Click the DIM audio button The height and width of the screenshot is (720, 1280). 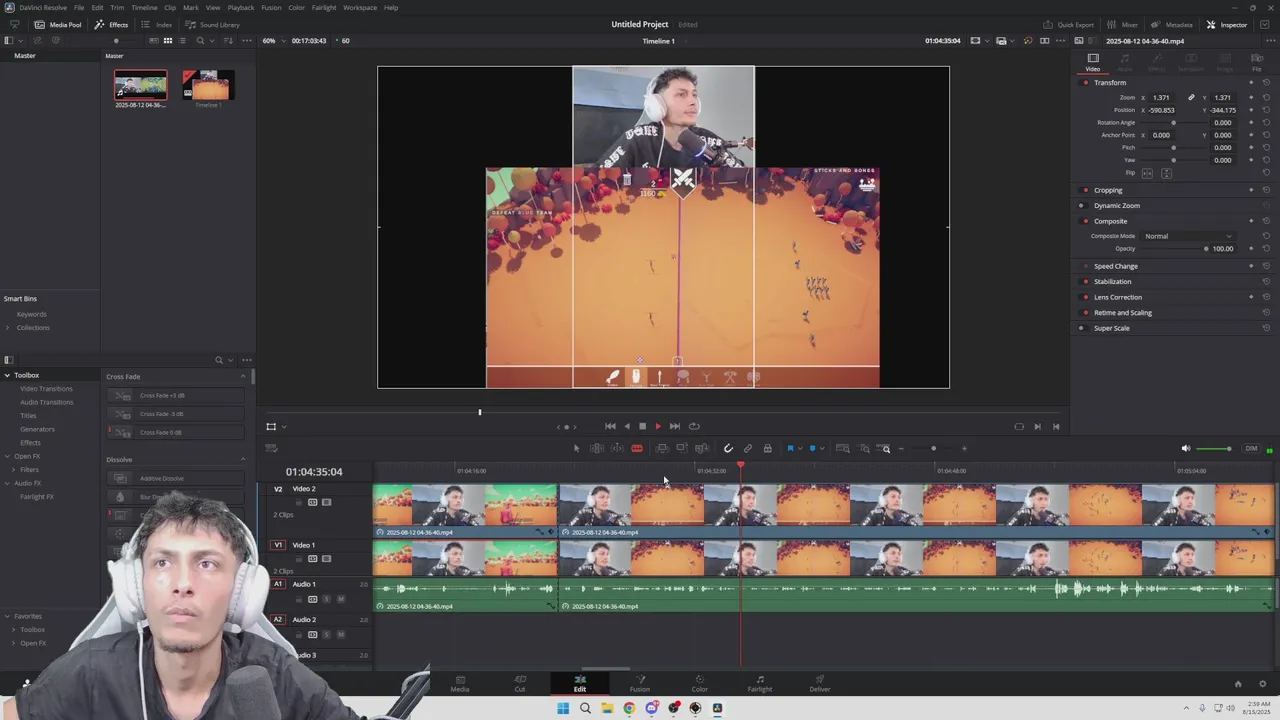pos(1251,448)
